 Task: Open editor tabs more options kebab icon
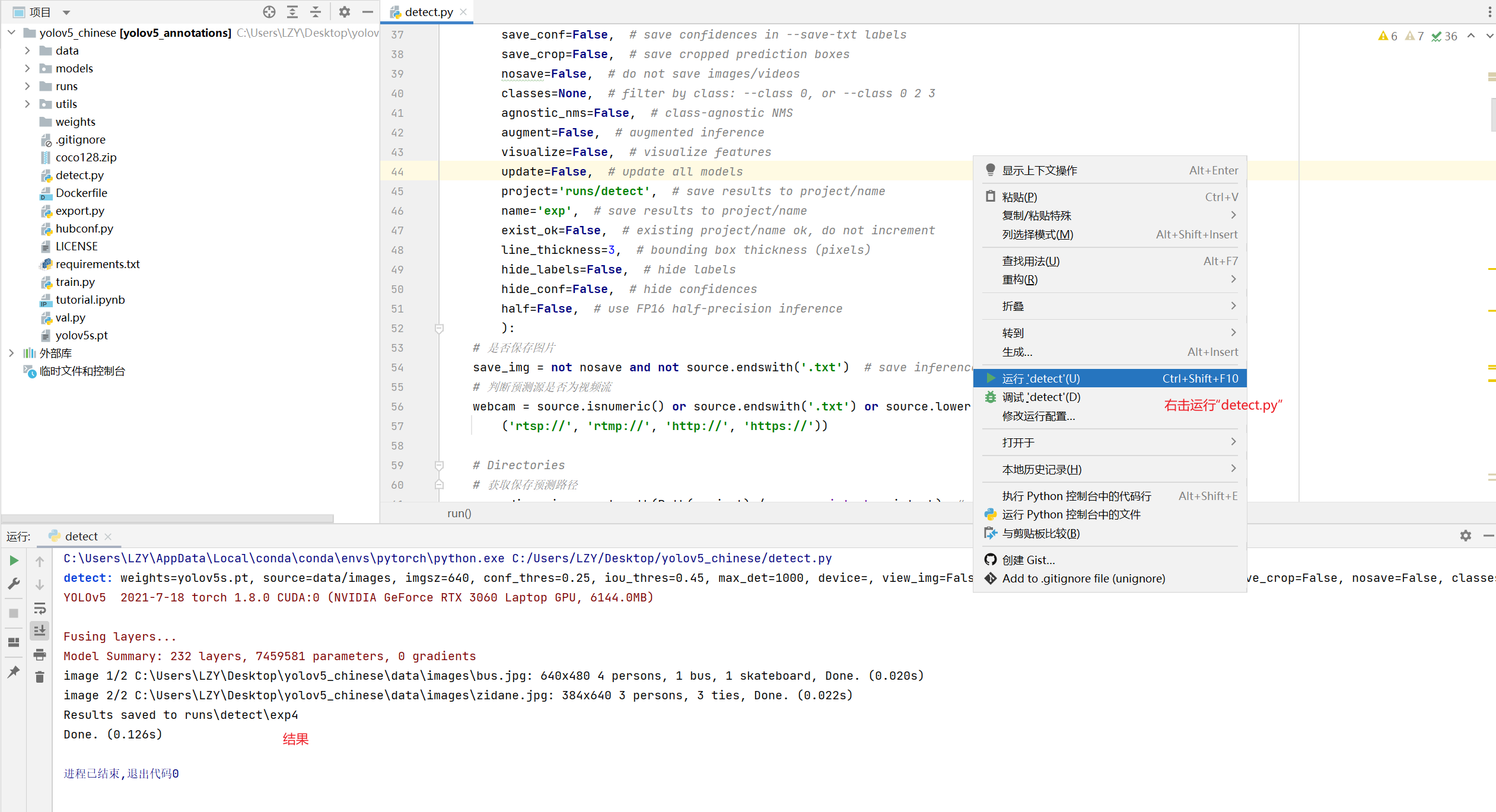coord(1490,12)
